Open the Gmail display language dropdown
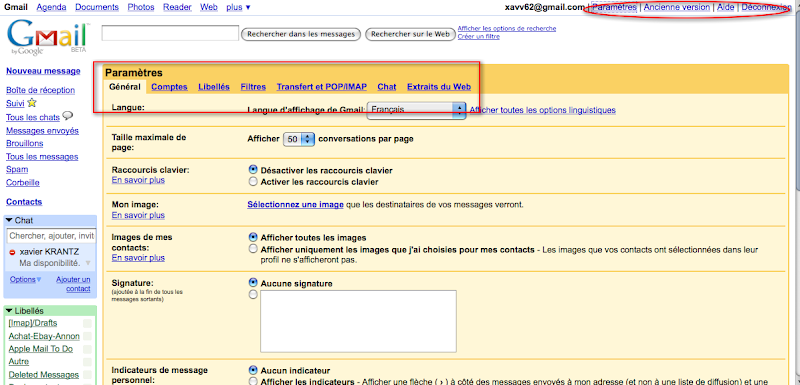 416,110
